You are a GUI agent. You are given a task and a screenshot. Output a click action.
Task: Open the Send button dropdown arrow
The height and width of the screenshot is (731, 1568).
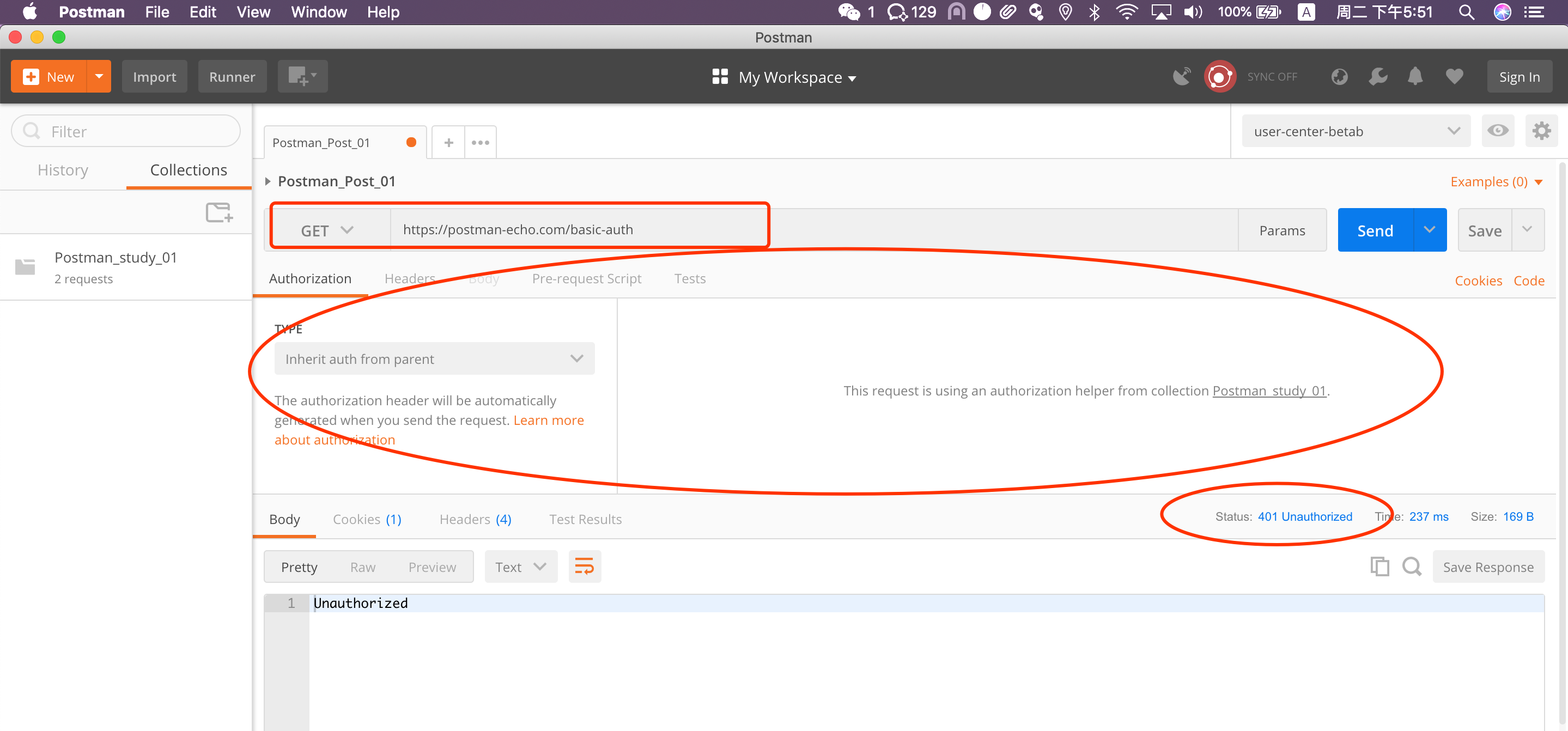click(x=1430, y=229)
